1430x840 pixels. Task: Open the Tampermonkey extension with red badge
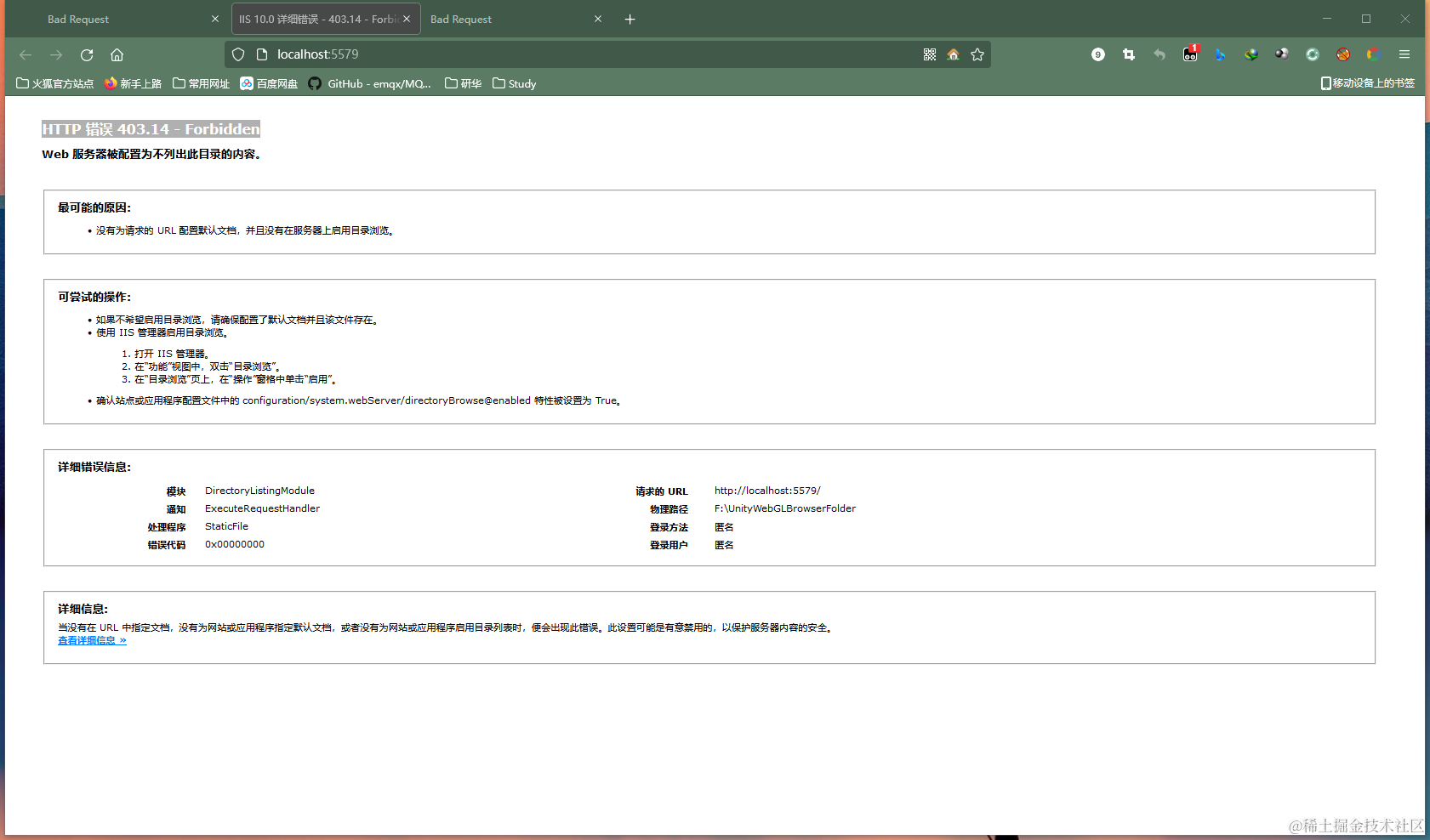tap(1190, 54)
